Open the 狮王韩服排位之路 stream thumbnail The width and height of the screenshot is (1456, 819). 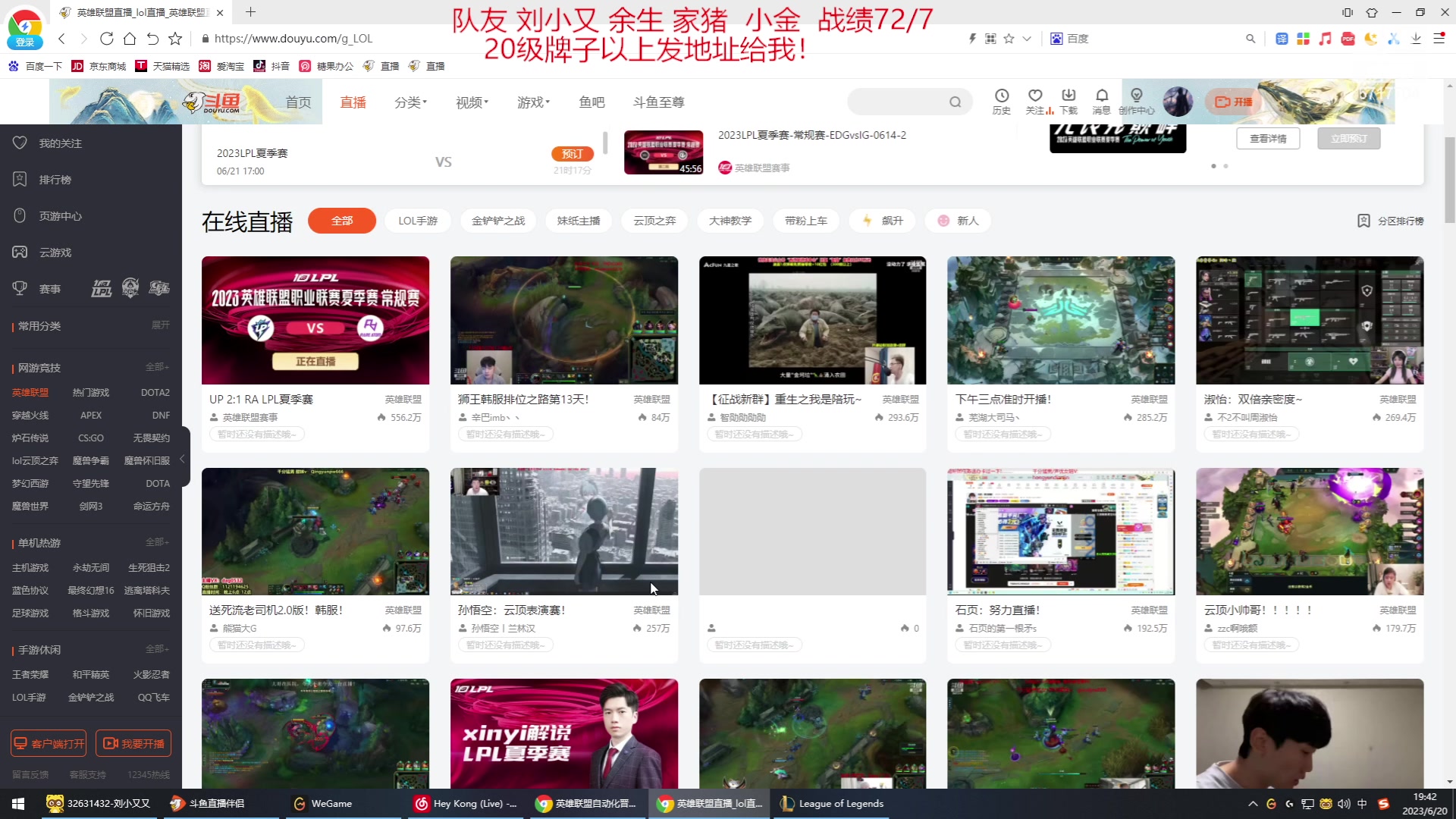(564, 320)
